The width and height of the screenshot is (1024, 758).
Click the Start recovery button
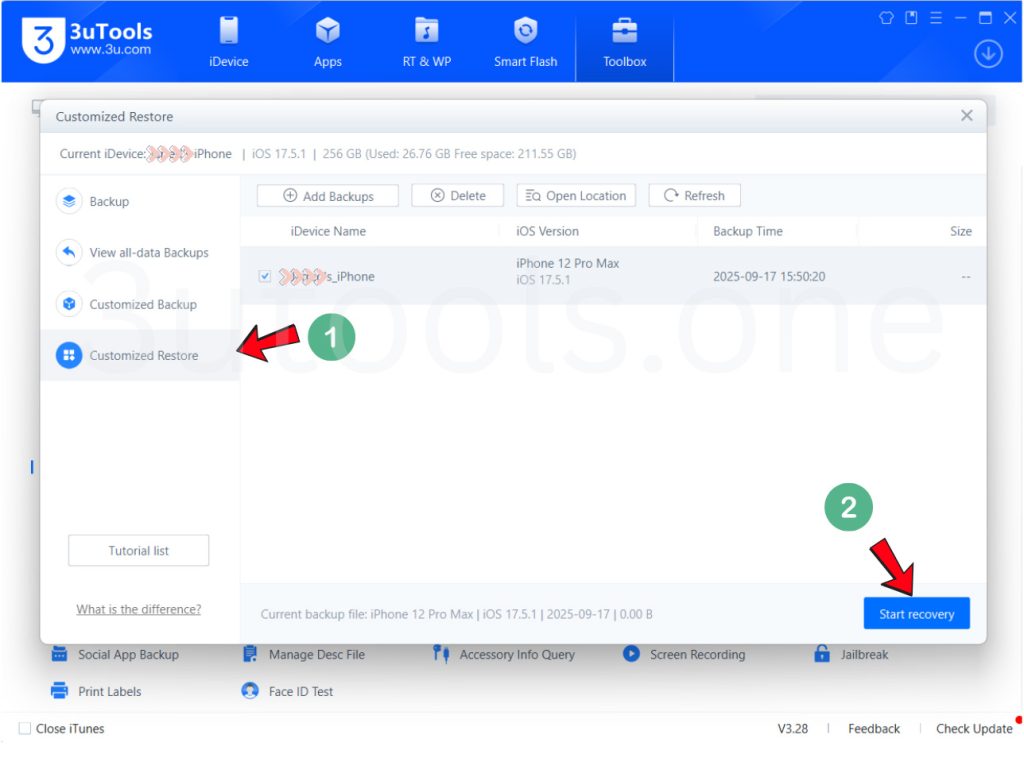(x=916, y=614)
